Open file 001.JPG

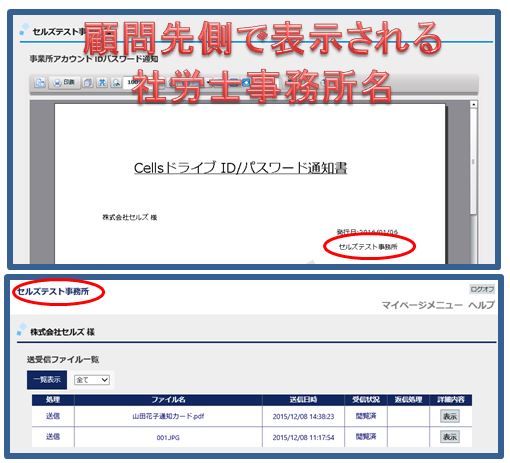pos(168,437)
